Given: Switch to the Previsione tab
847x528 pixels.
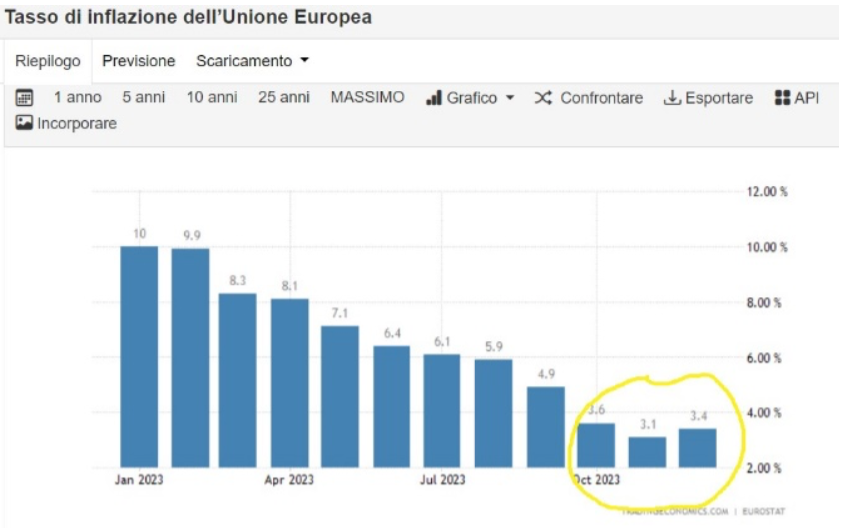Looking at the screenshot, I should [x=138, y=61].
